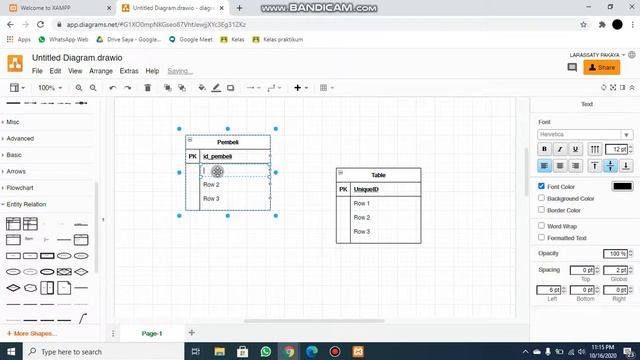
Task: Open the Extras menu
Action: [129, 71]
